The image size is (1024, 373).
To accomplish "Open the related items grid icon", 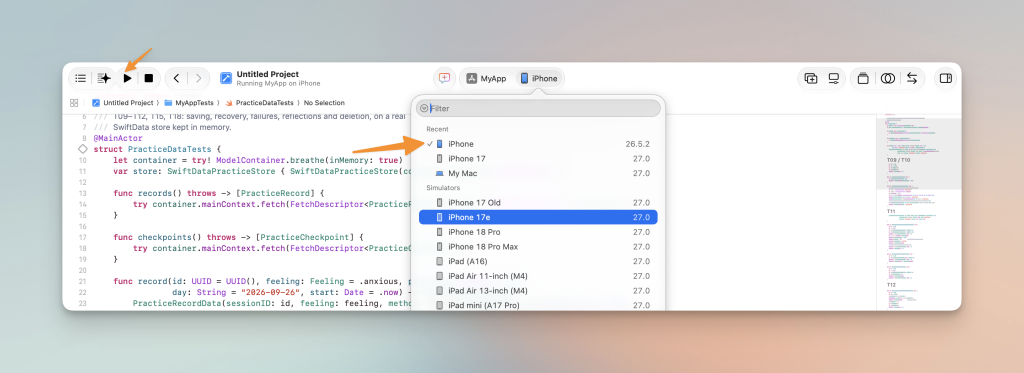I will pyautogui.click(x=74, y=103).
